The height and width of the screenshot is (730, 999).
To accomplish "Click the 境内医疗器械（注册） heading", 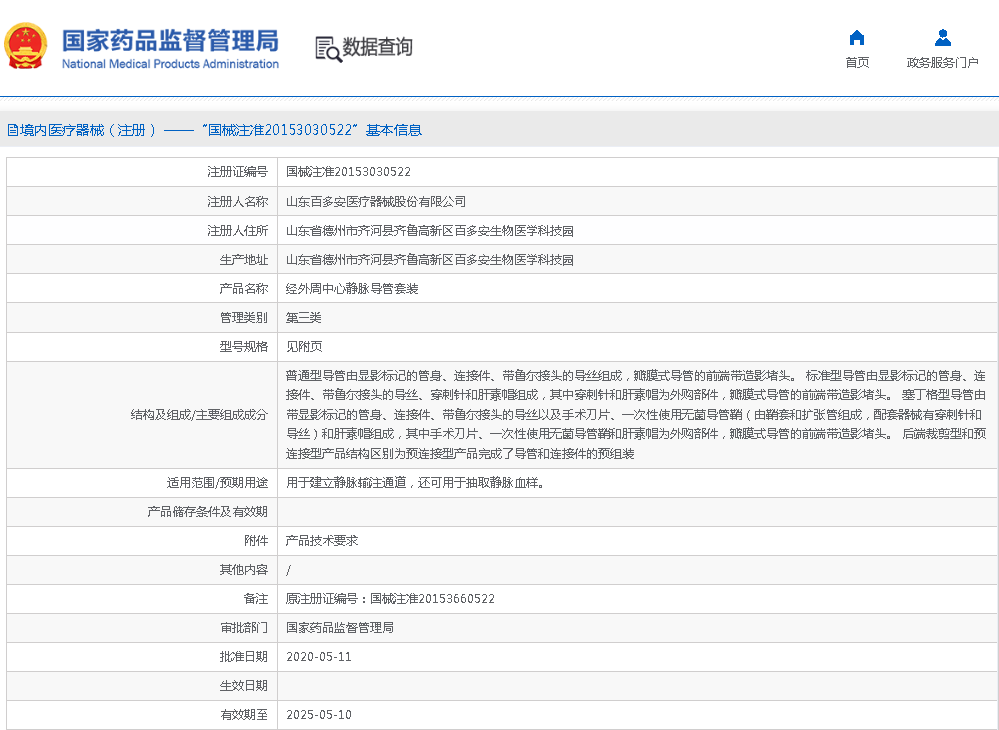I will click(87, 130).
